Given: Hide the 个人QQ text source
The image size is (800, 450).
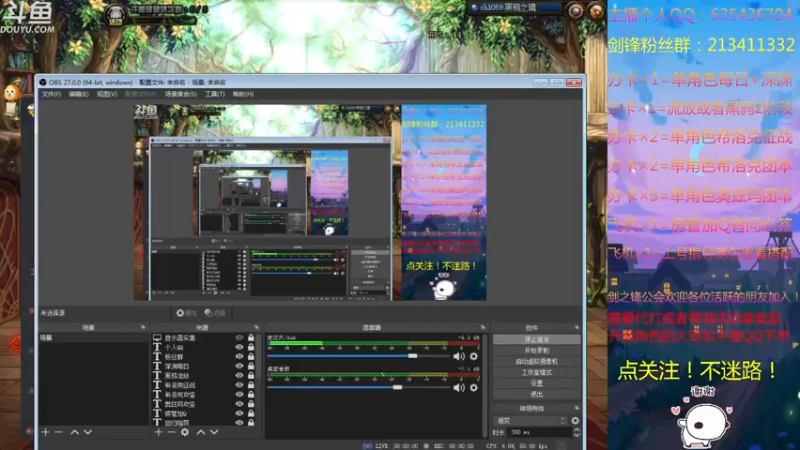Looking at the screenshot, I should pyautogui.click(x=239, y=347).
